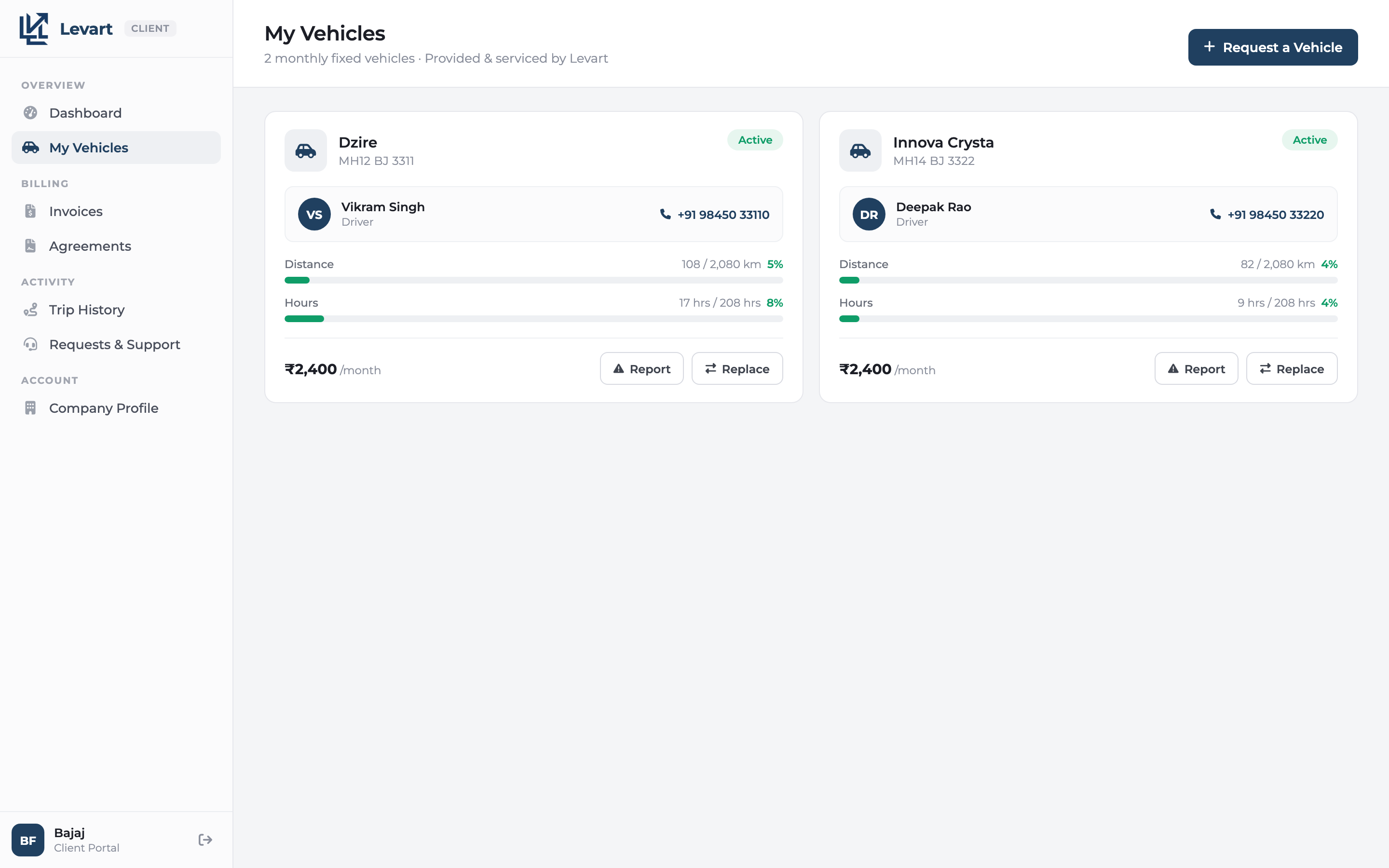This screenshot has width=1389, height=868.
Task: Click the VS driver avatar
Action: click(x=314, y=214)
